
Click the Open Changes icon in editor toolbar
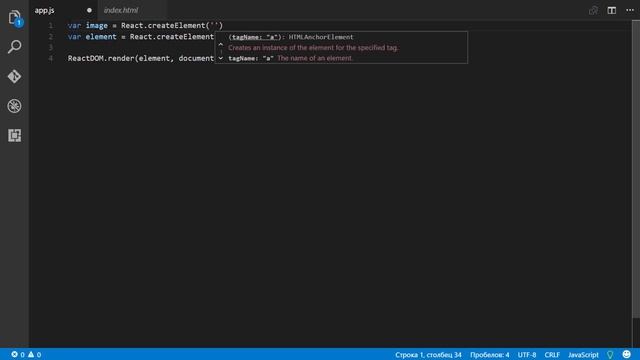coord(593,10)
